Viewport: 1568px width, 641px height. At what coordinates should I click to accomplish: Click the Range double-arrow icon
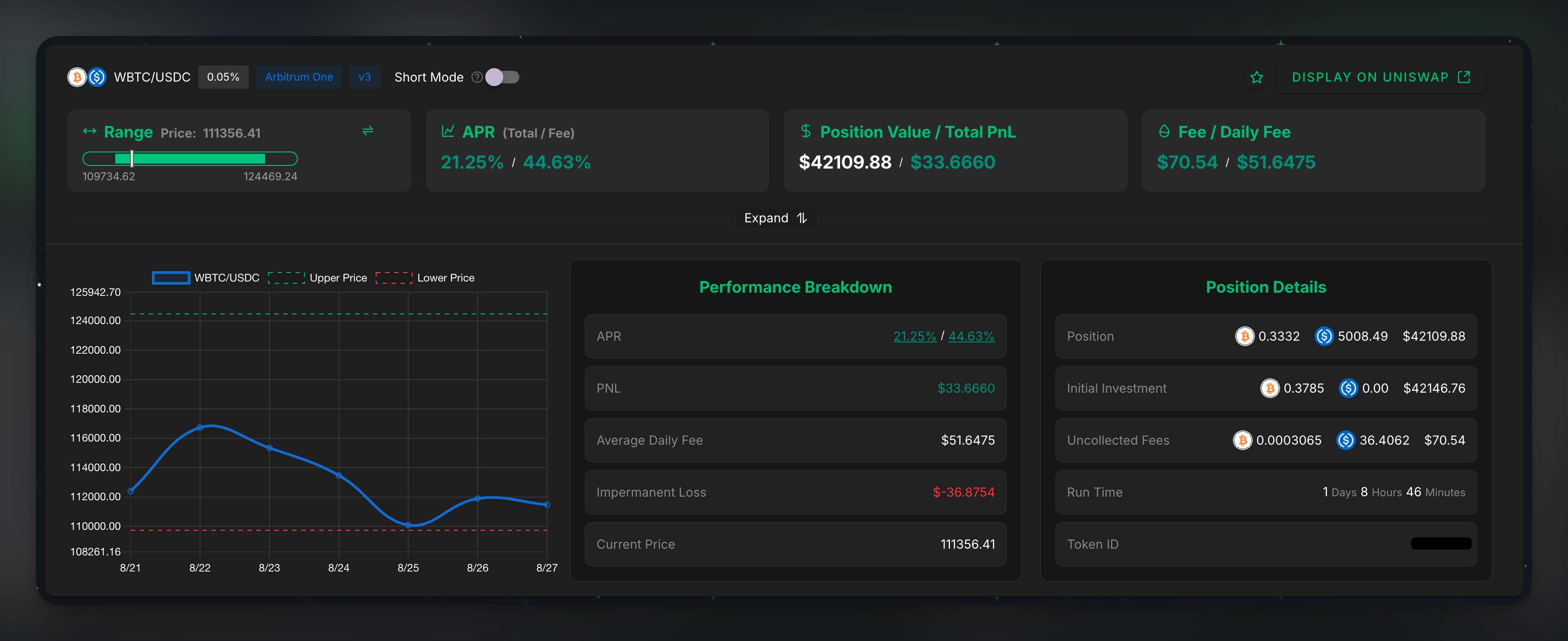(x=90, y=131)
